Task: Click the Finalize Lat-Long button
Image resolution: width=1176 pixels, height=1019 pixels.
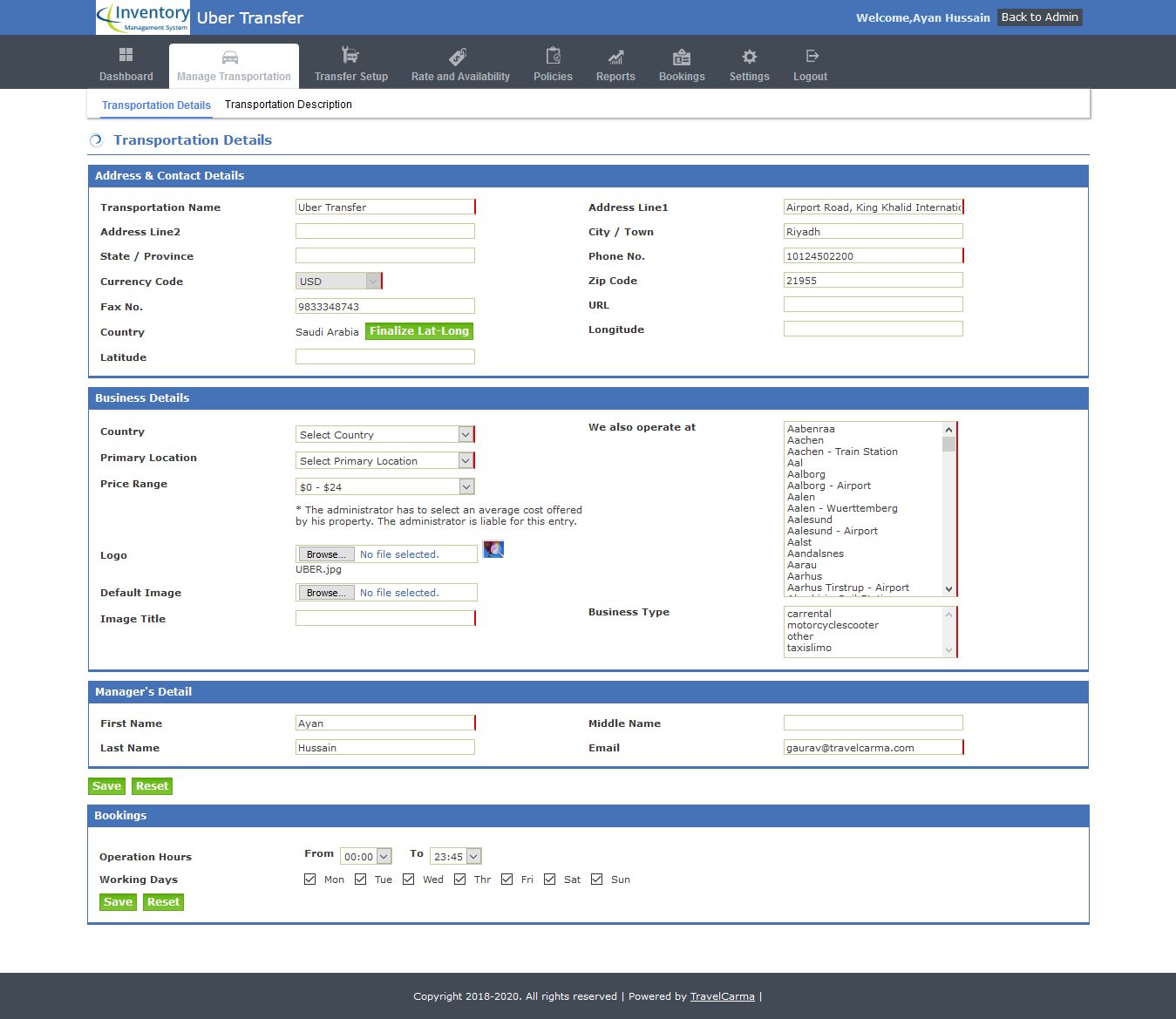Action: pyautogui.click(x=419, y=331)
